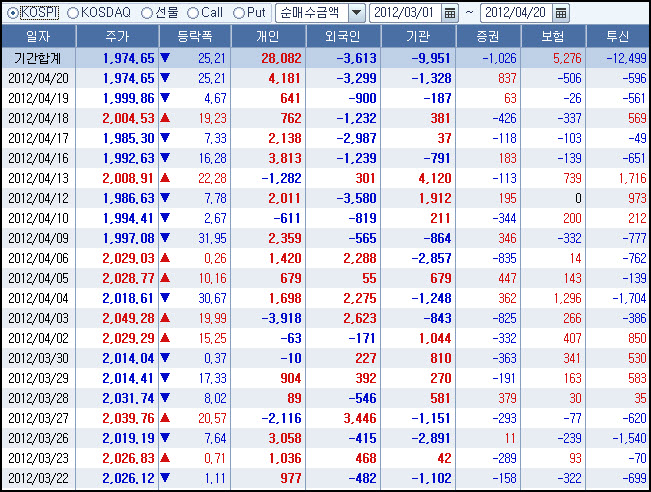Click 보험 value 1,296 on 2012/04/04

[568, 298]
